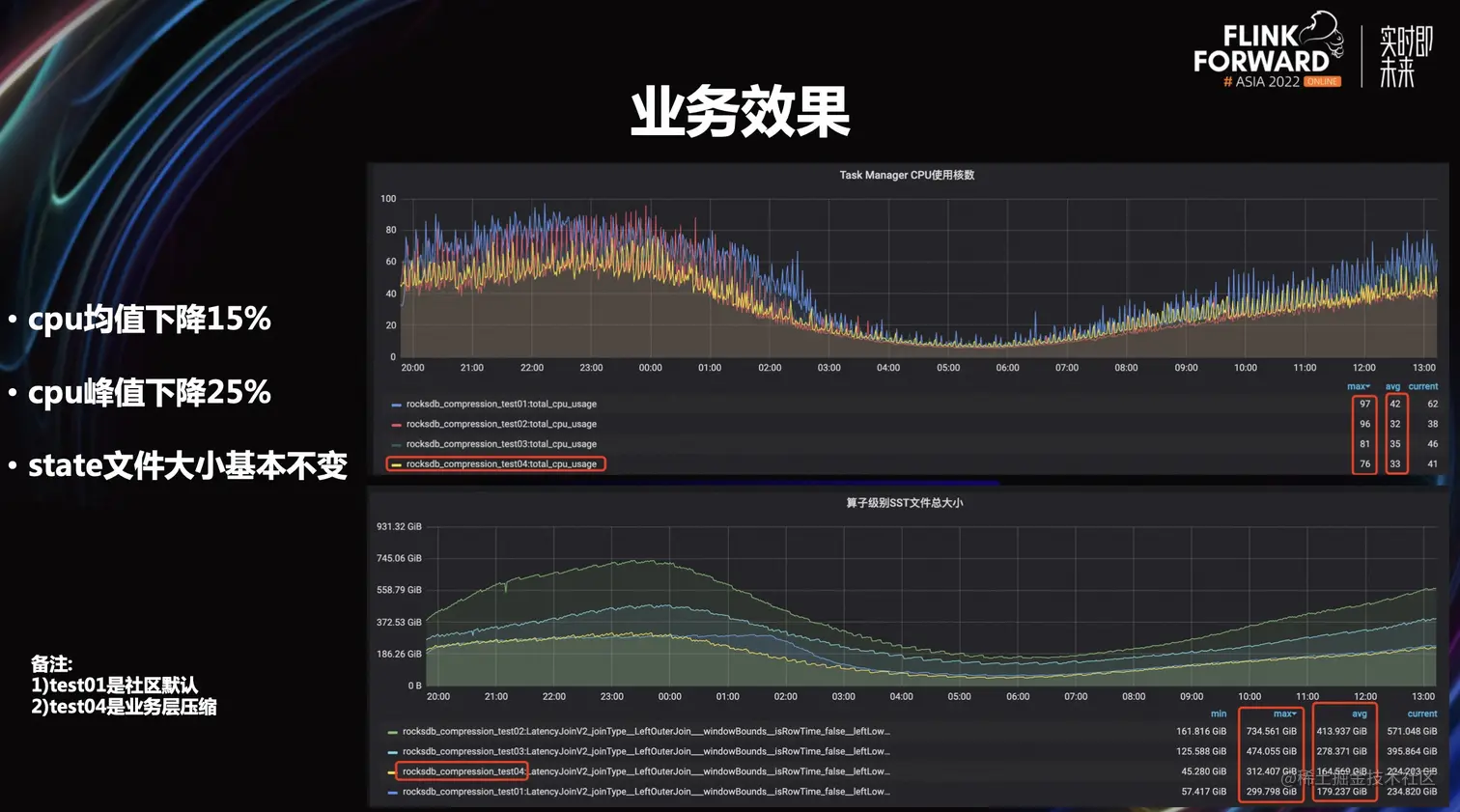
Task: Click the bullet state文件大小基本不变
Action: coord(187,466)
